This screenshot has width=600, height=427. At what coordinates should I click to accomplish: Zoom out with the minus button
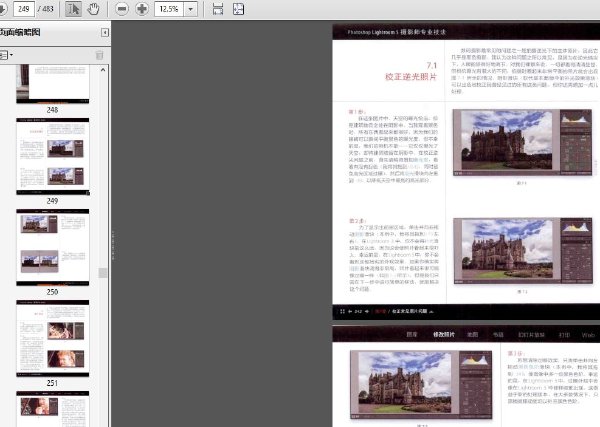click(122, 9)
